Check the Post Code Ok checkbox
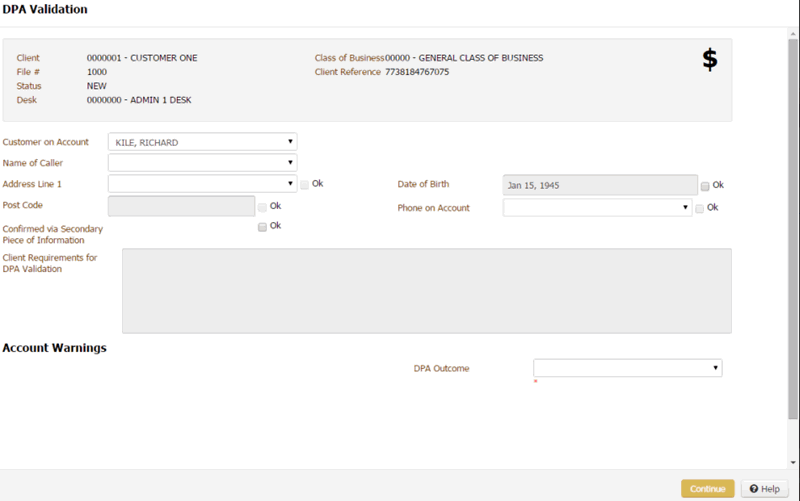This screenshot has height=501, width=800. click(262, 207)
